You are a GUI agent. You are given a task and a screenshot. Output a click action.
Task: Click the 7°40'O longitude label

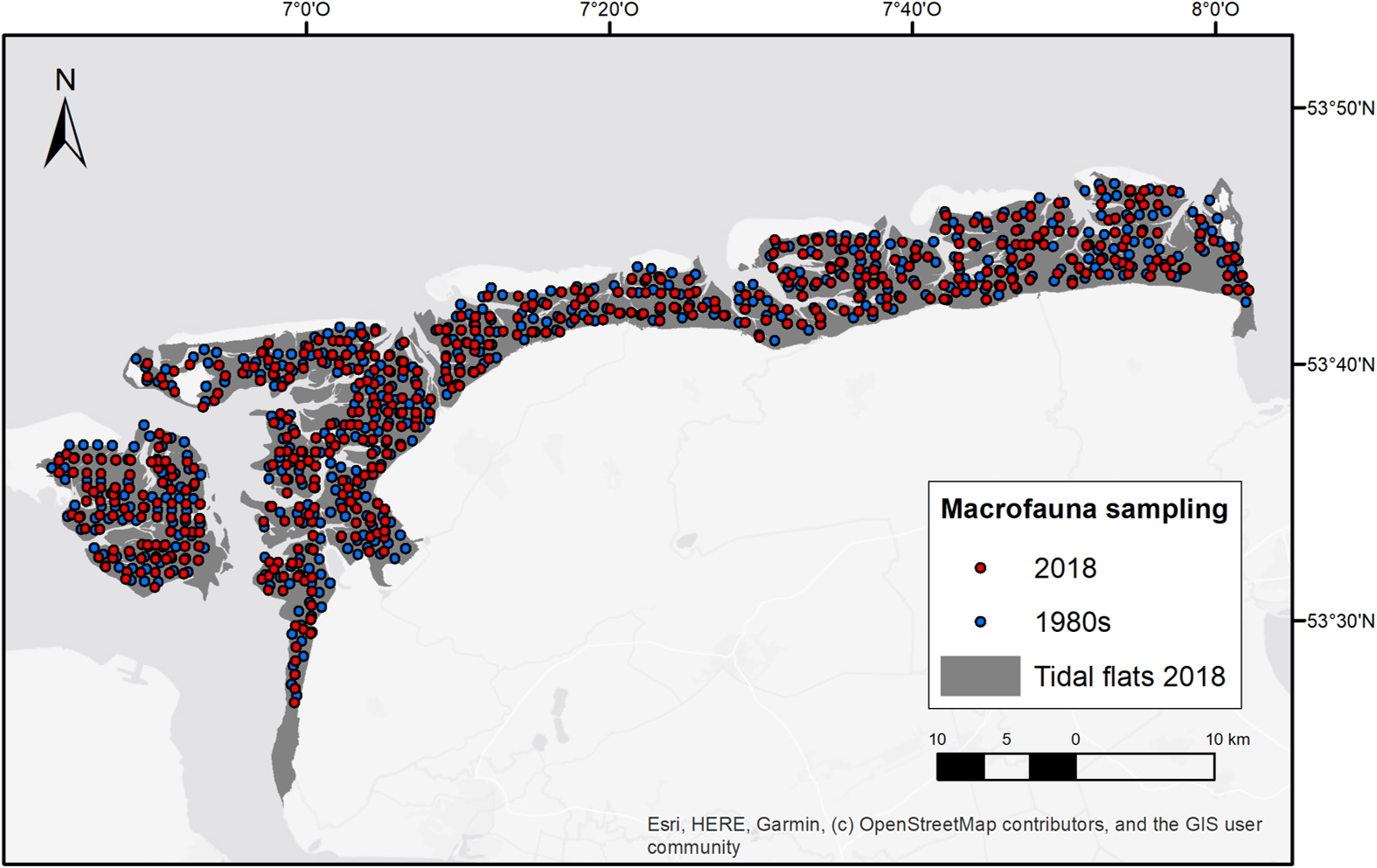point(912,10)
